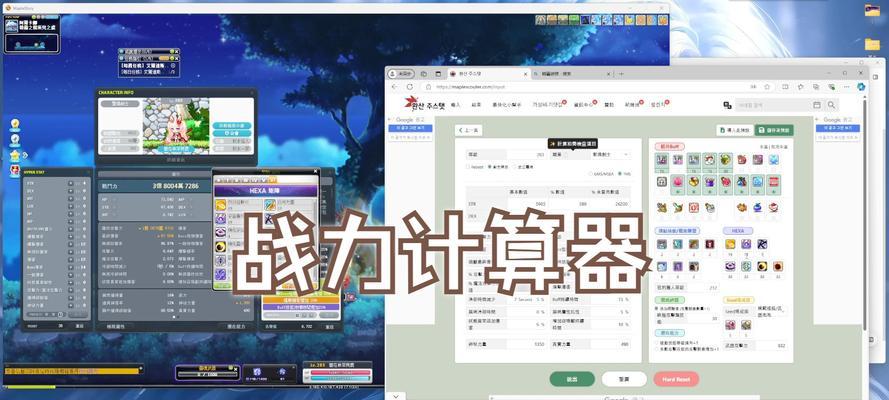Toggle the first buff icon in top buff row

click(662, 161)
